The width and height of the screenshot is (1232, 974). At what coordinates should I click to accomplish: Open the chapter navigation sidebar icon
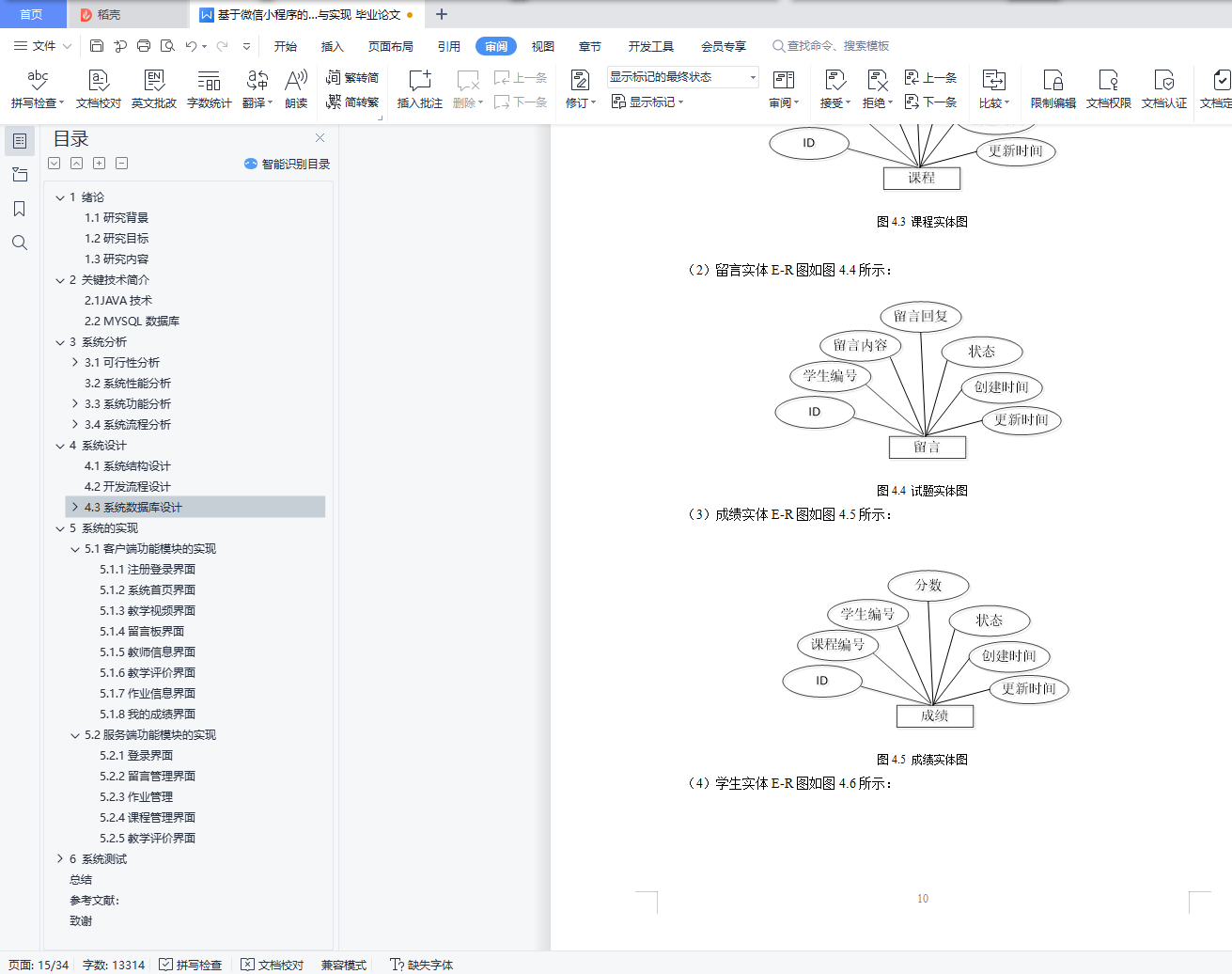coord(19,175)
